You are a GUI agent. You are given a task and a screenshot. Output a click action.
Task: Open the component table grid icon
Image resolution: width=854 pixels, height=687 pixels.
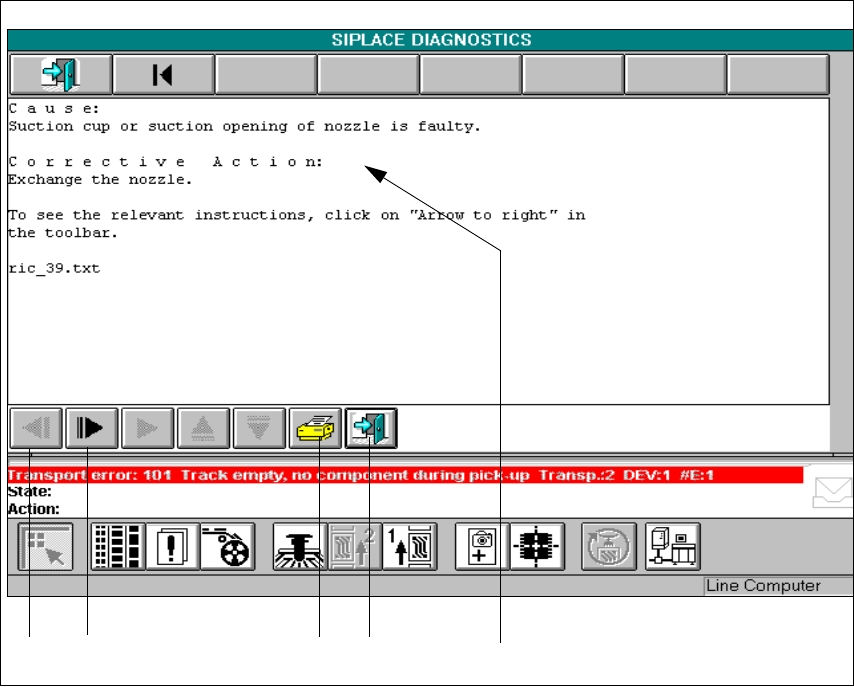click(x=118, y=547)
